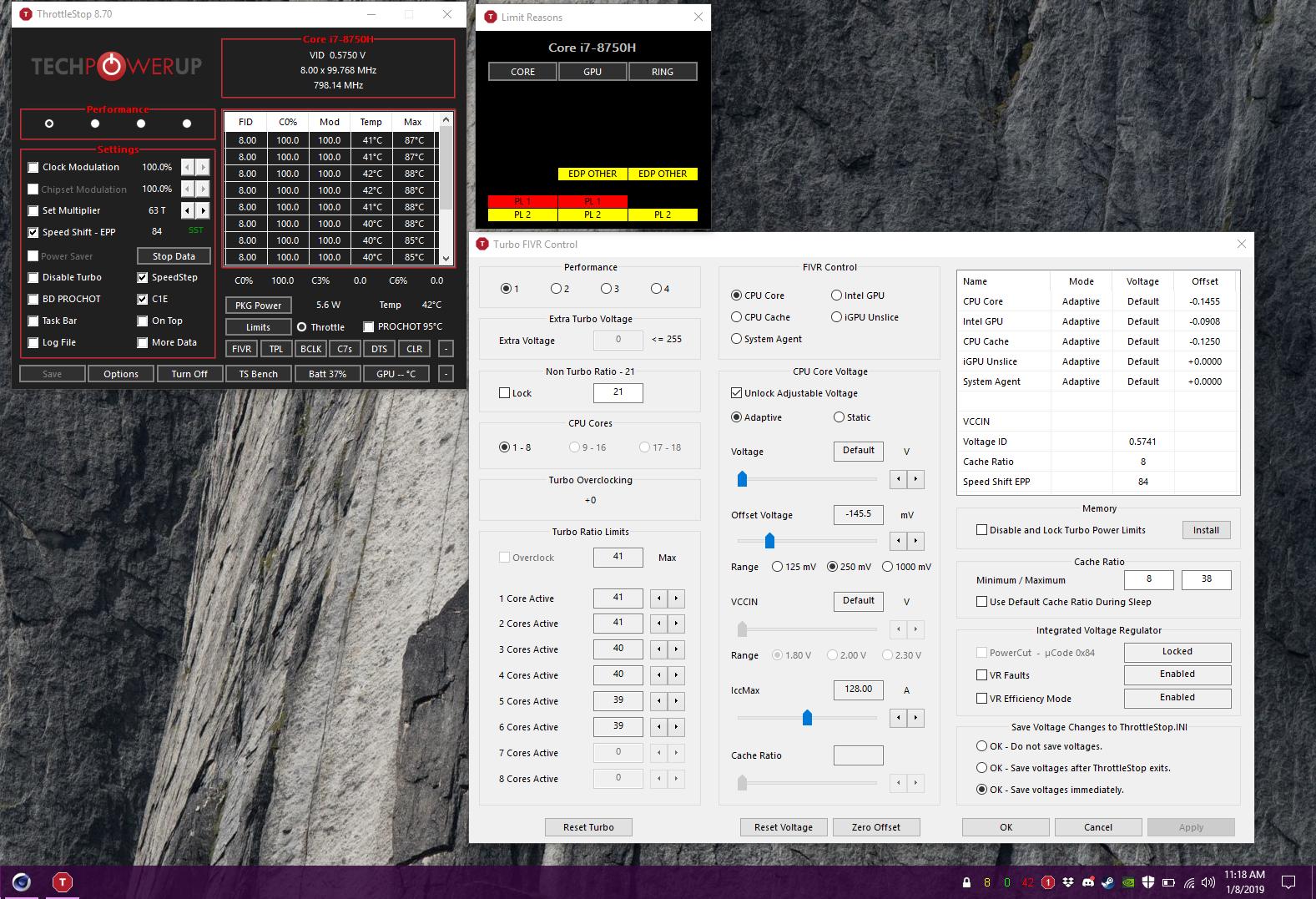Toggle the Speed Shift - EPP checkbox
This screenshot has width=1316, height=899.
33,232
